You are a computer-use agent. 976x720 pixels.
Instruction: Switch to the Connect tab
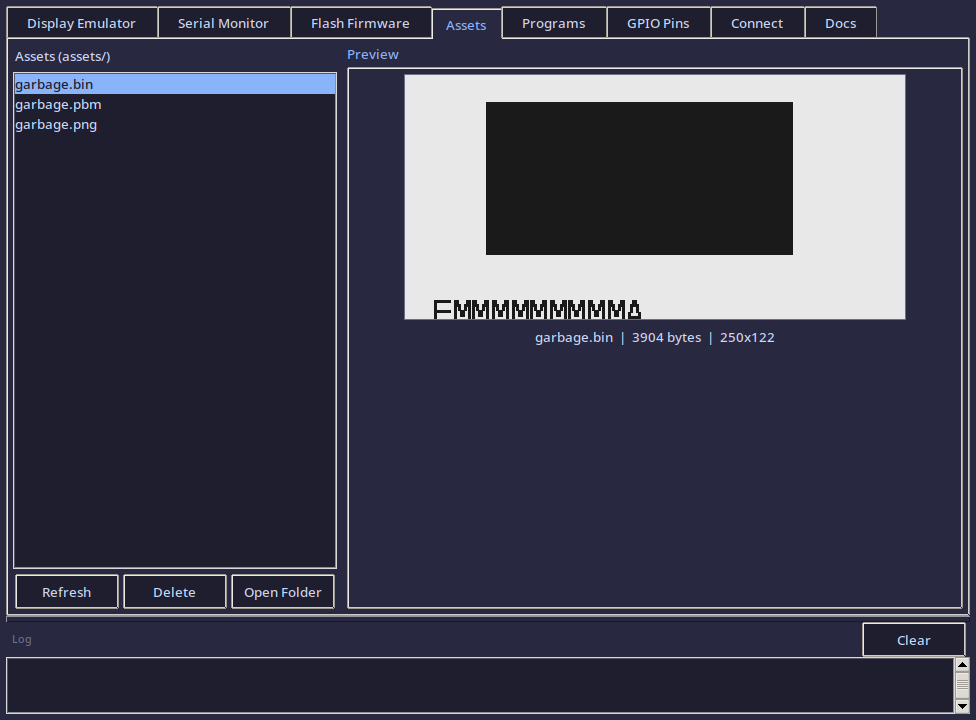[757, 23]
